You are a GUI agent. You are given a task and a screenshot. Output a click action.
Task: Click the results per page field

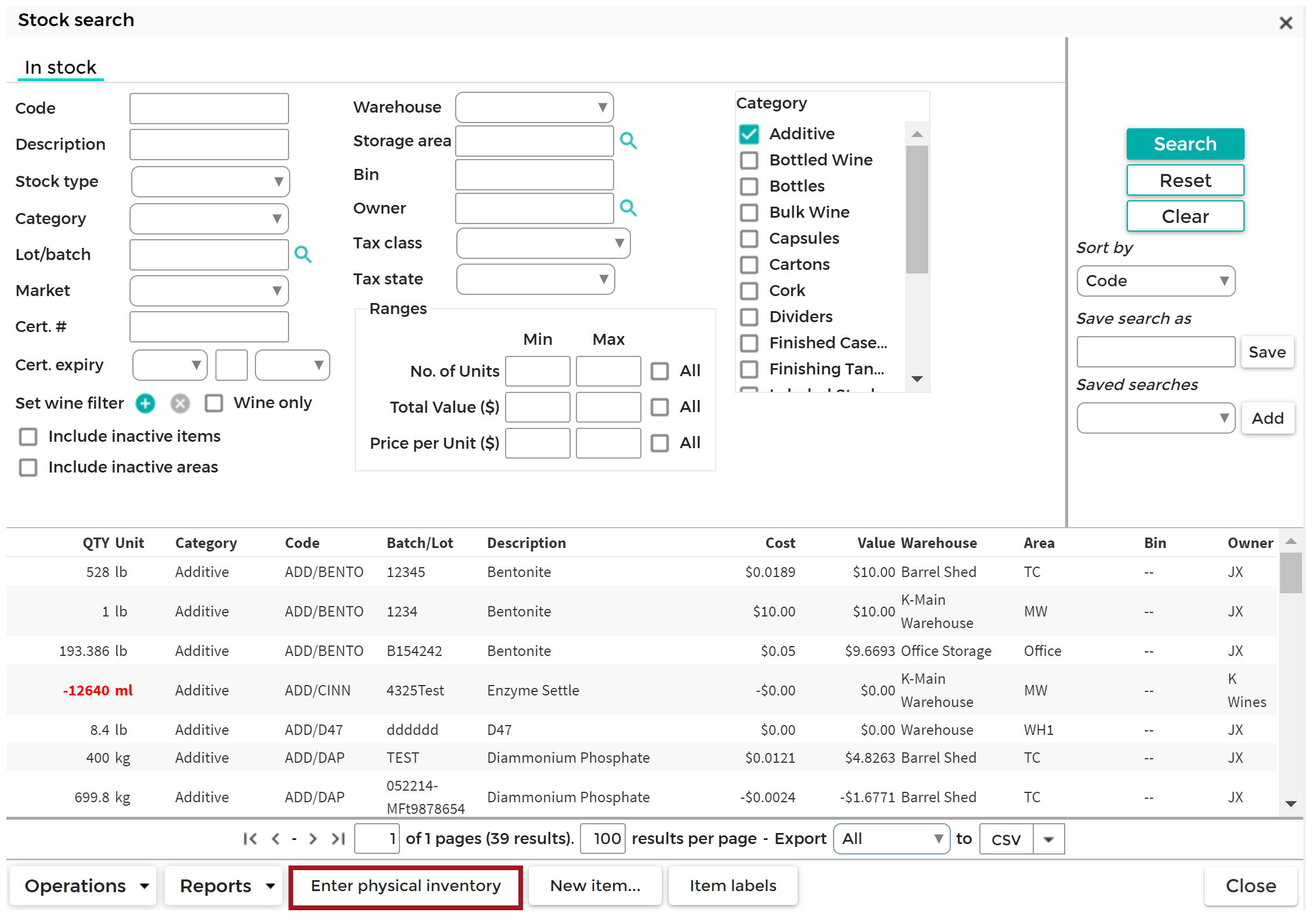pyautogui.click(x=603, y=839)
